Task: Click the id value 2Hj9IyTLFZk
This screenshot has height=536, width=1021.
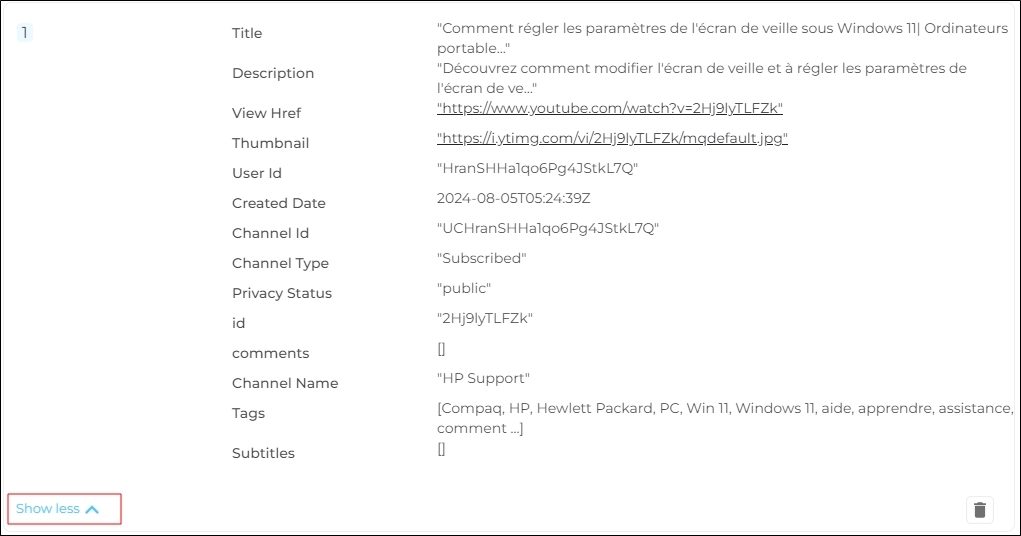Action: 485,318
